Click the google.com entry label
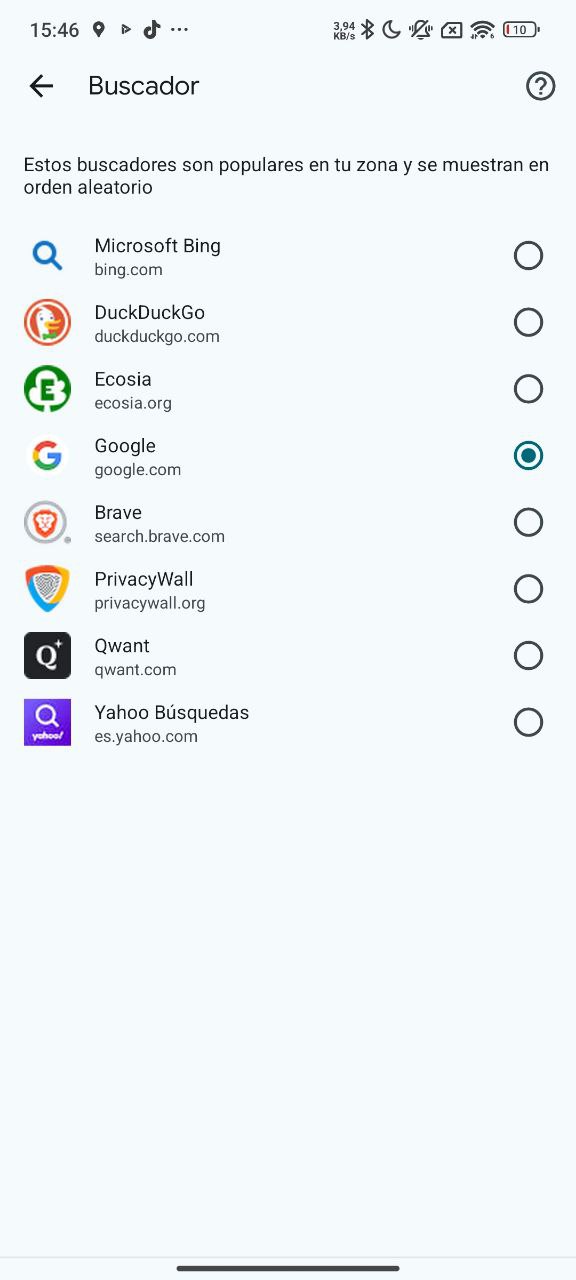The height and width of the screenshot is (1280, 576). (138, 468)
